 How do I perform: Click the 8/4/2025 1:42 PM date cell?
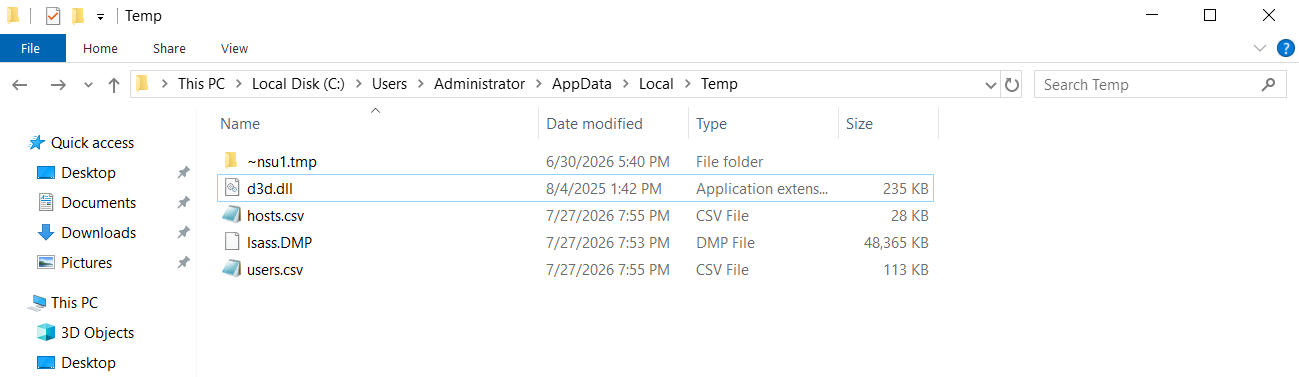(603, 189)
